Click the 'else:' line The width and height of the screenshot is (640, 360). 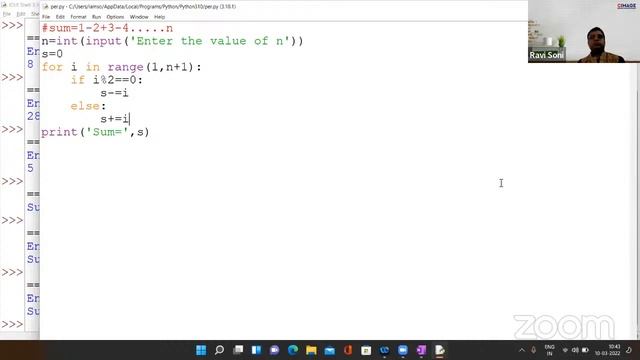(88, 106)
